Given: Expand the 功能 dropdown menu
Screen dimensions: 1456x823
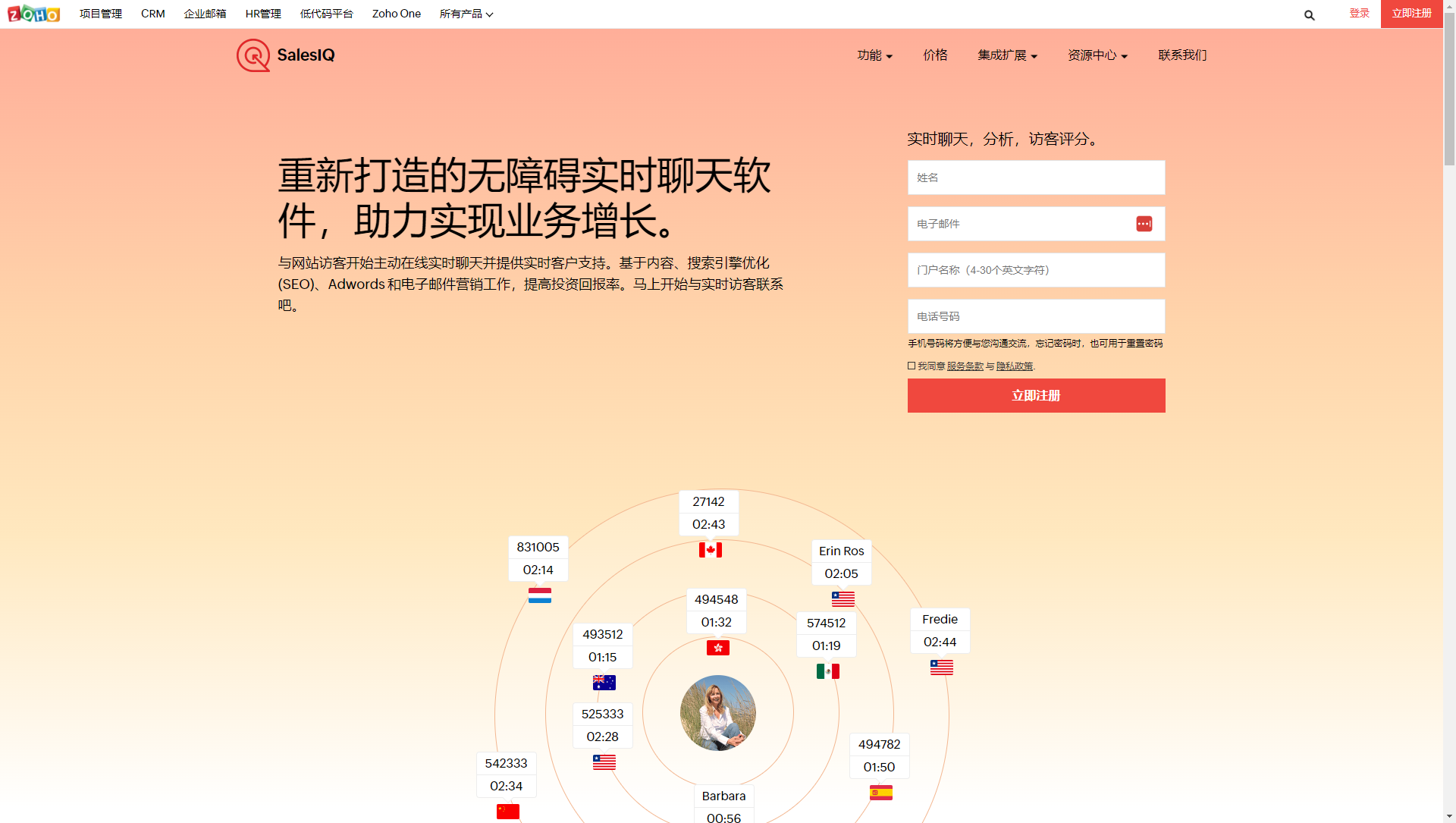Looking at the screenshot, I should (875, 55).
